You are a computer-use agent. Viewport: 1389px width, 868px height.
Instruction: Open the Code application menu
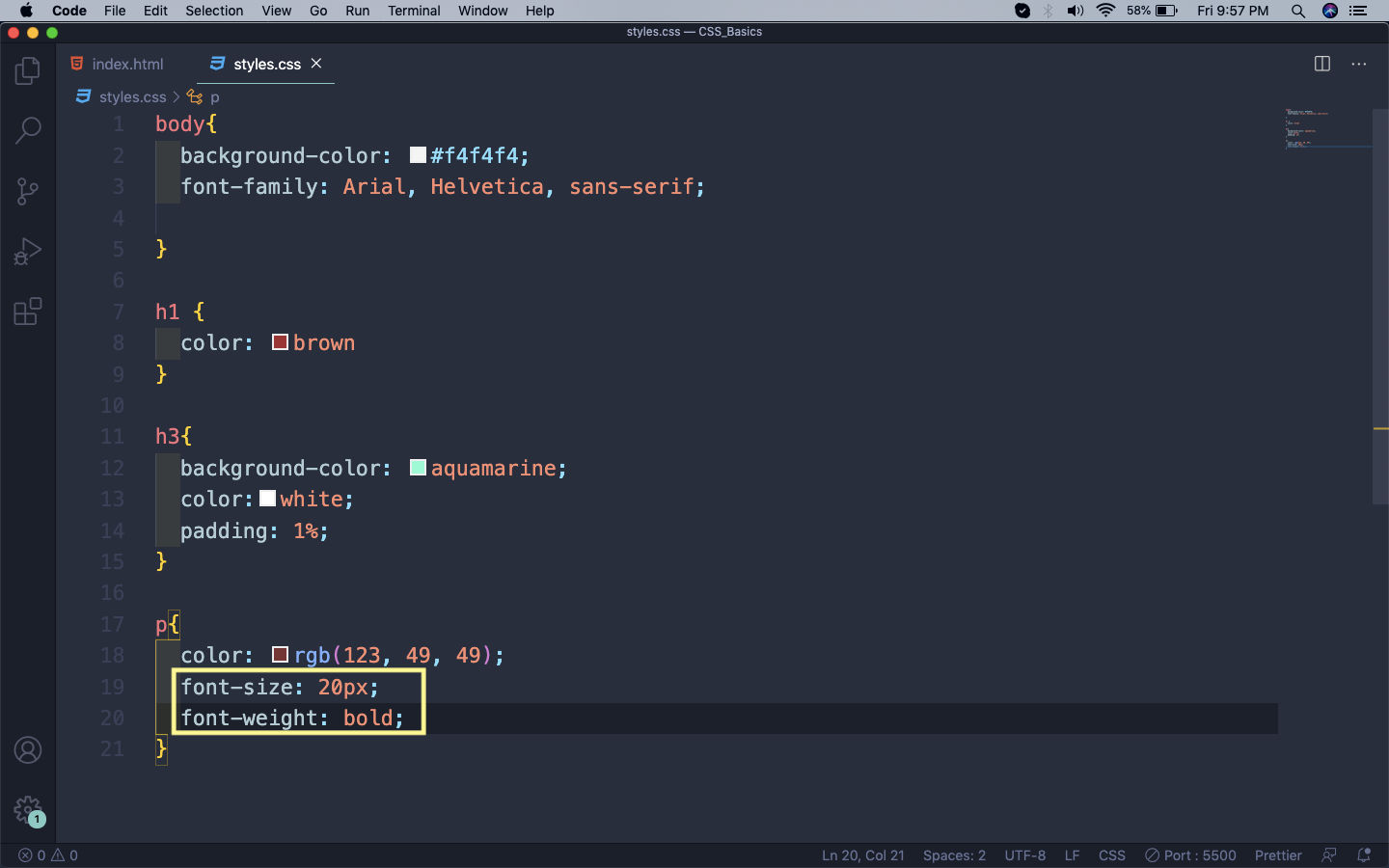click(x=69, y=11)
